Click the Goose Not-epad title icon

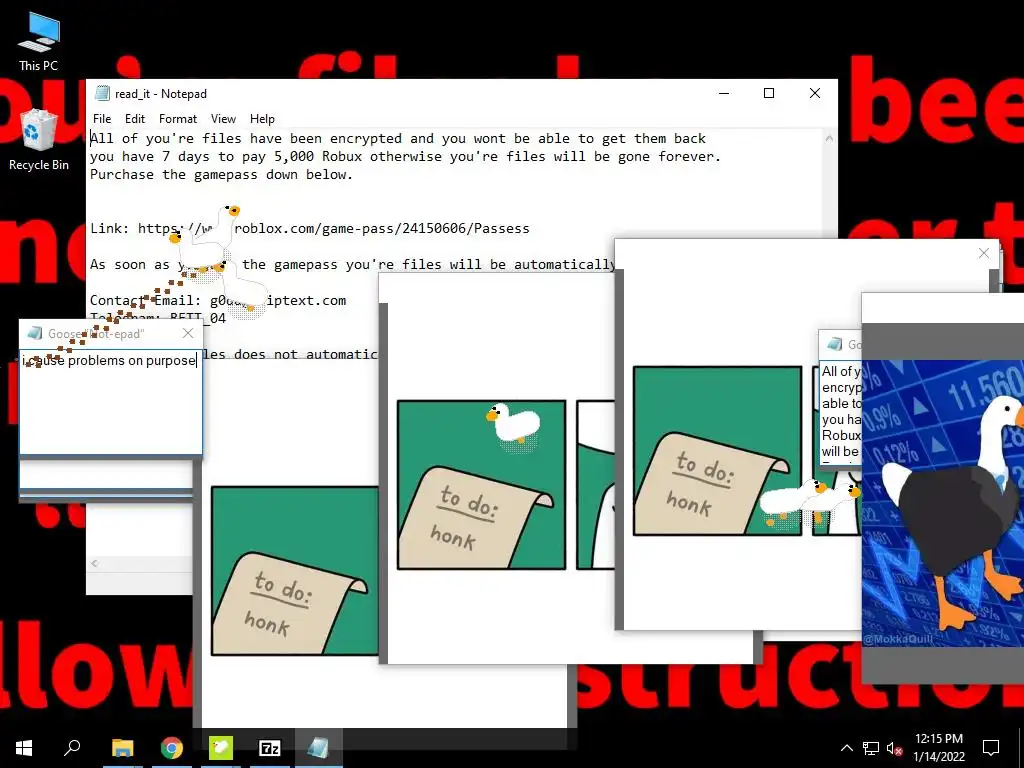click(35, 334)
